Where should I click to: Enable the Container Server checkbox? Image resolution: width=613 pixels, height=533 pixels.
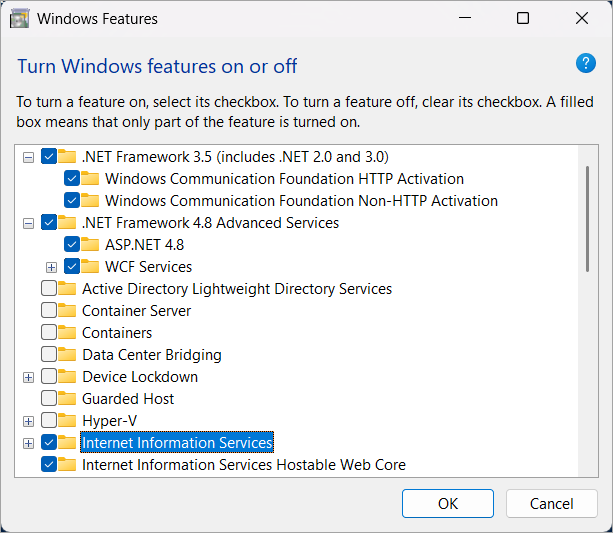click(49, 310)
